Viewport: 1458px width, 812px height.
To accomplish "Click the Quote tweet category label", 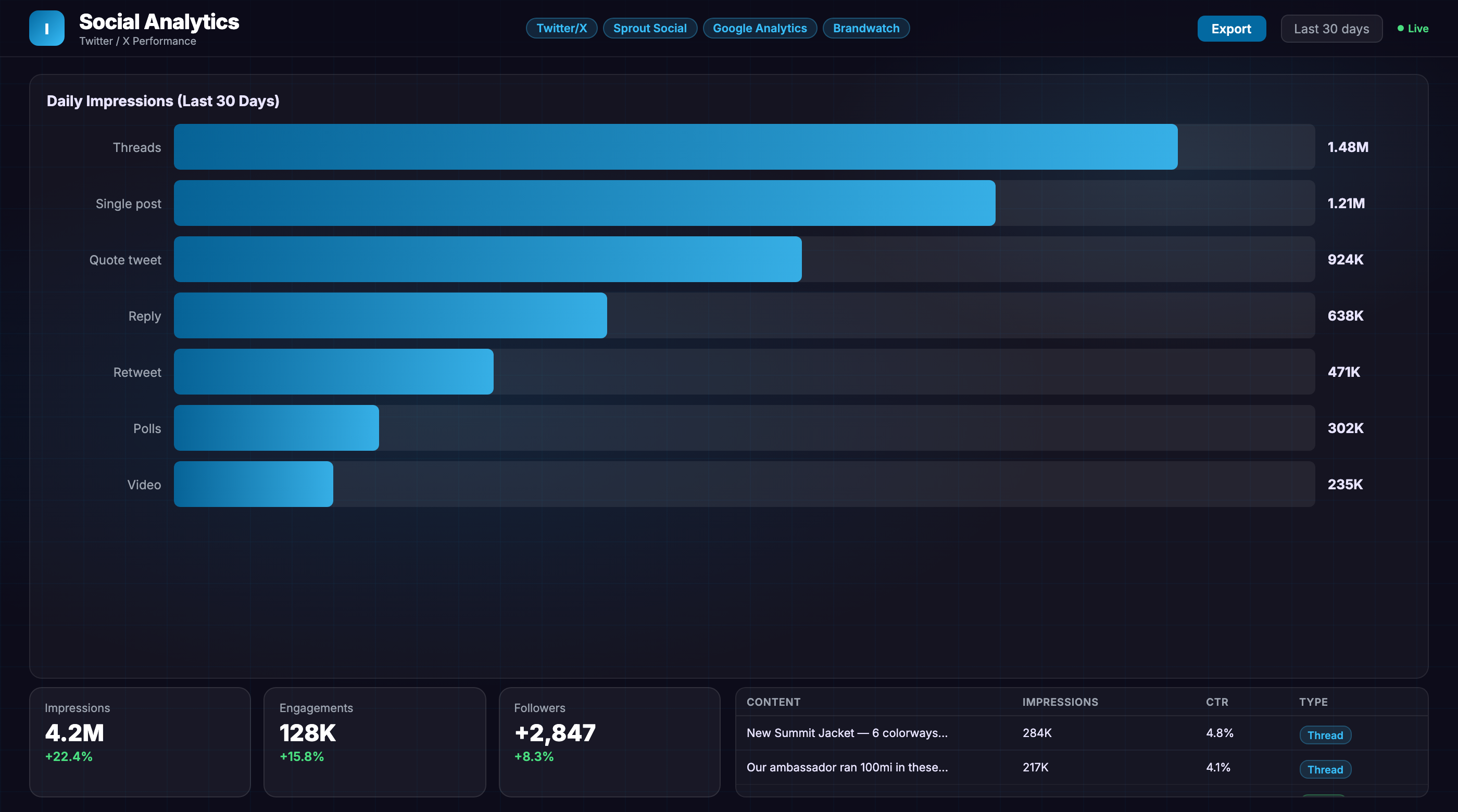I will [125, 260].
